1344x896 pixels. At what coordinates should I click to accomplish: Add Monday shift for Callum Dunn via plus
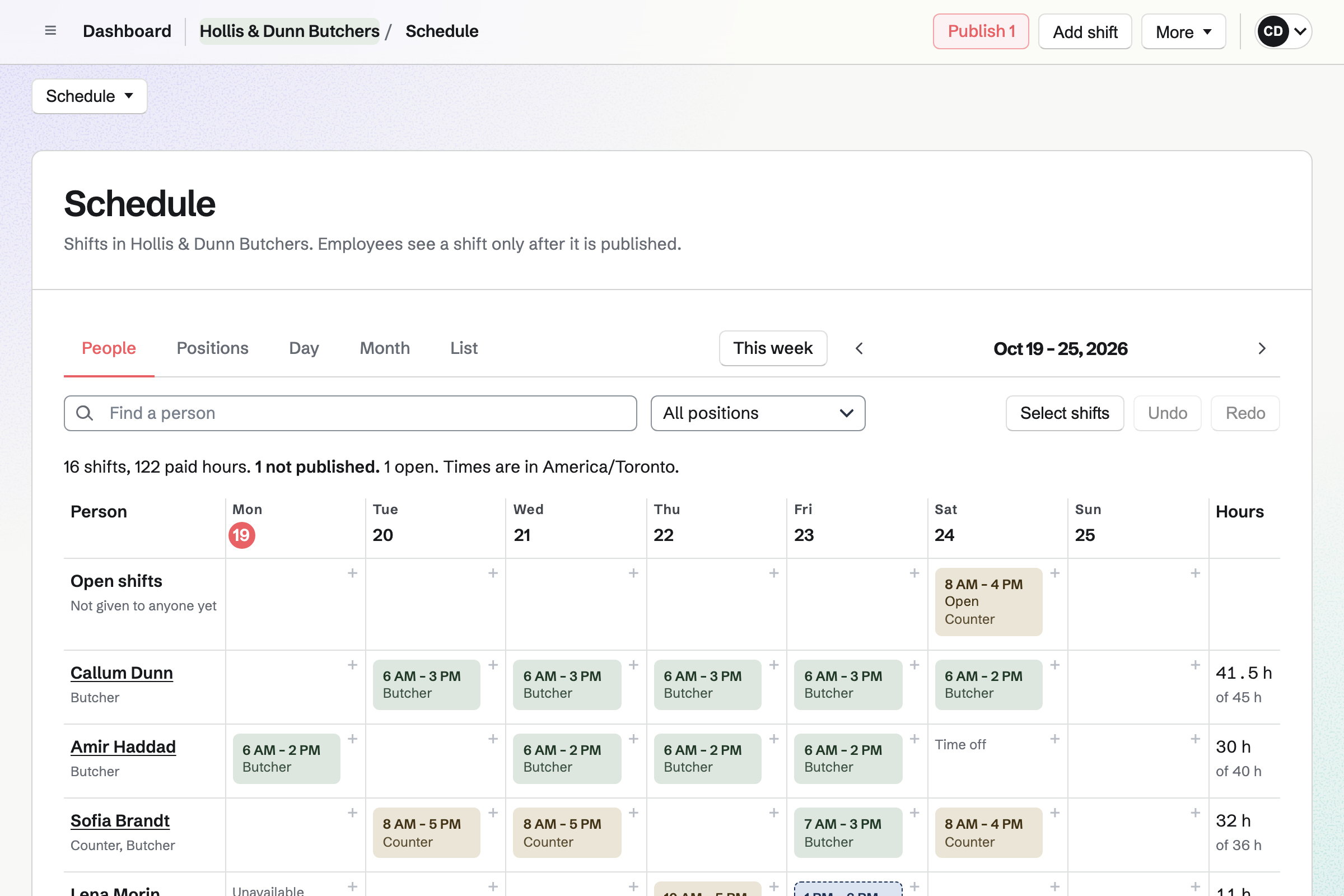coord(353,665)
